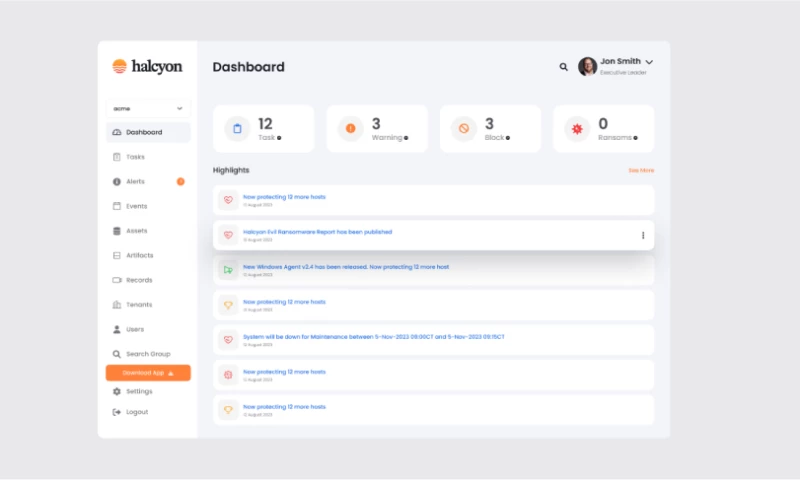Click the See More link
Screen dimensions: 800x480
641,170
